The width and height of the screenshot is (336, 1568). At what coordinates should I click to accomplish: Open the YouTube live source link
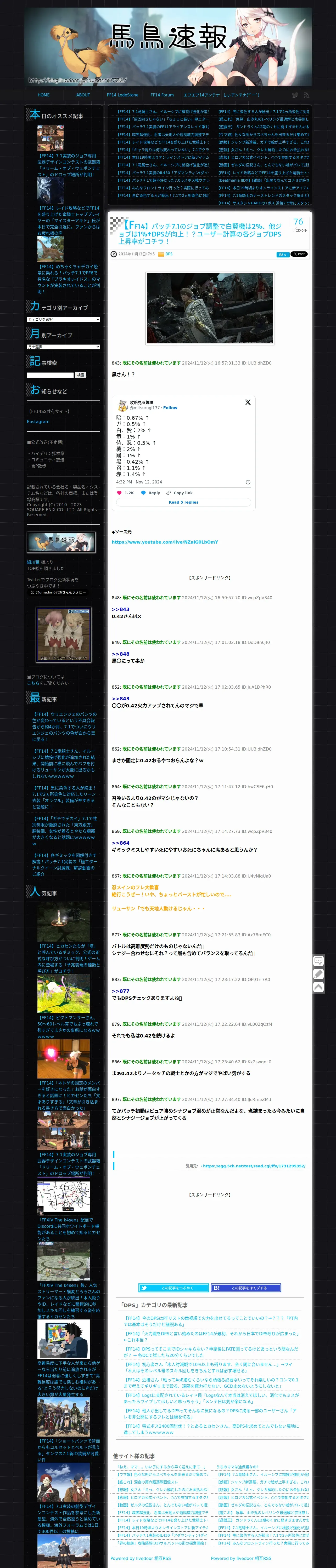pyautogui.click(x=165, y=542)
